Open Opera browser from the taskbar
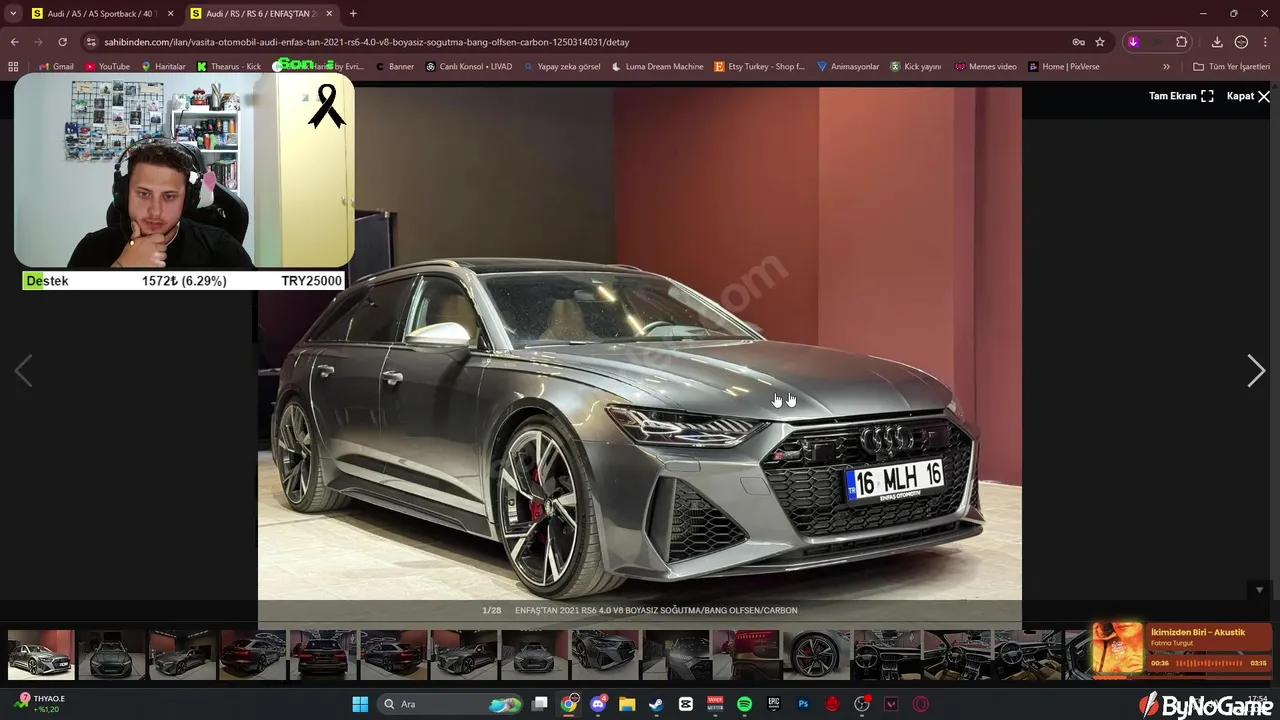Screen dimensions: 1280x720 coord(920,704)
